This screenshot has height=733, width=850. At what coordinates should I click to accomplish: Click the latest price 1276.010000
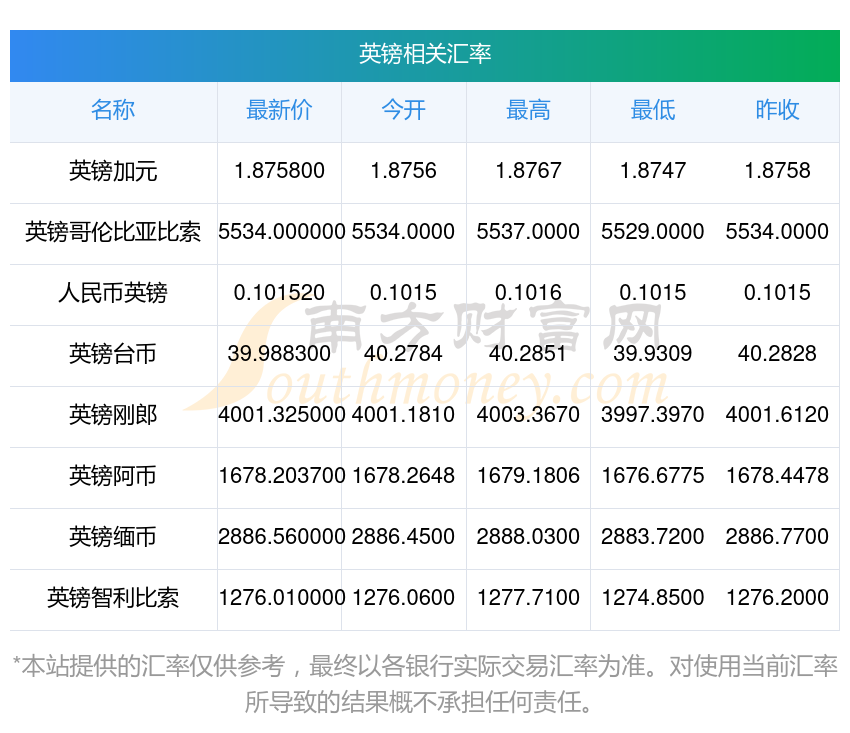(281, 597)
